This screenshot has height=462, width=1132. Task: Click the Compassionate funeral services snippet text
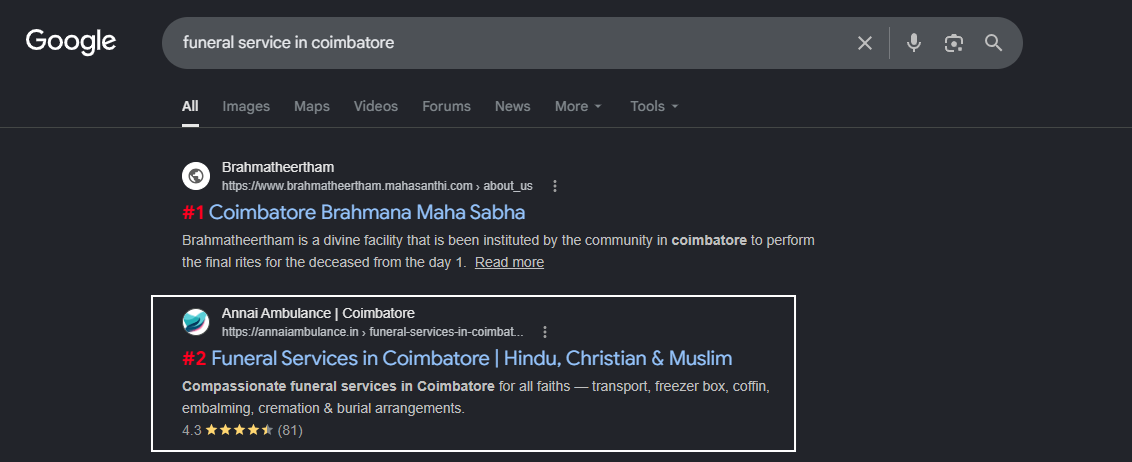click(476, 397)
